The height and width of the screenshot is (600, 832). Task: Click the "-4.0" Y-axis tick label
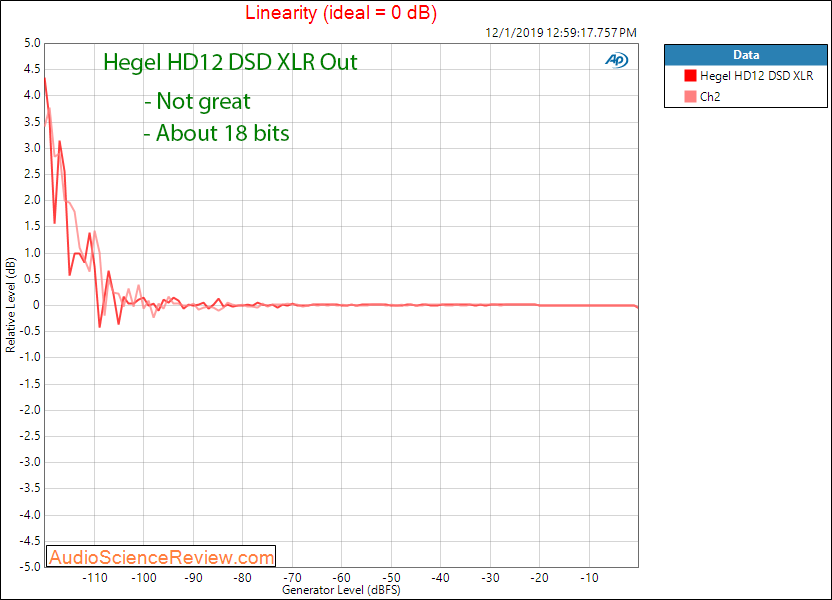30,515
